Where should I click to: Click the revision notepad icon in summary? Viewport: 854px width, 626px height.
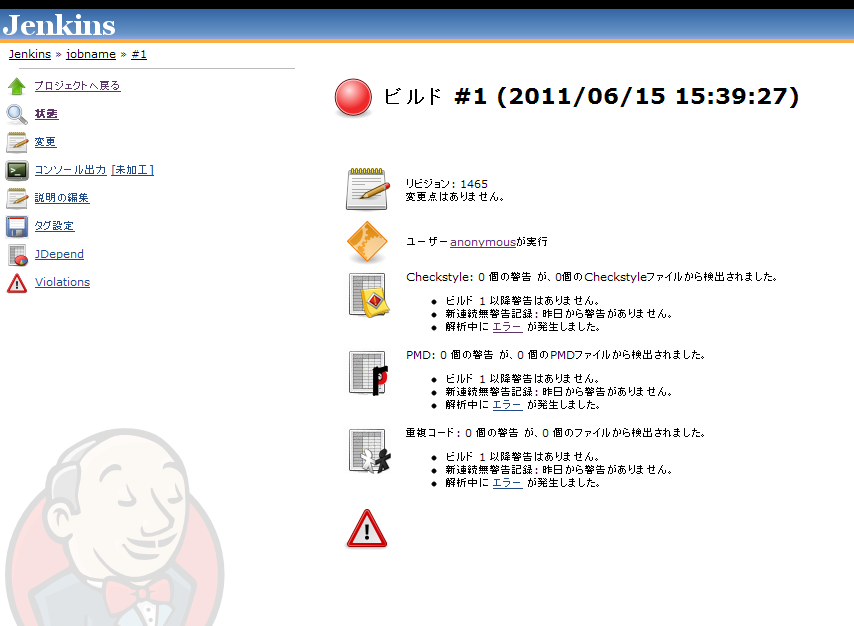click(x=368, y=189)
